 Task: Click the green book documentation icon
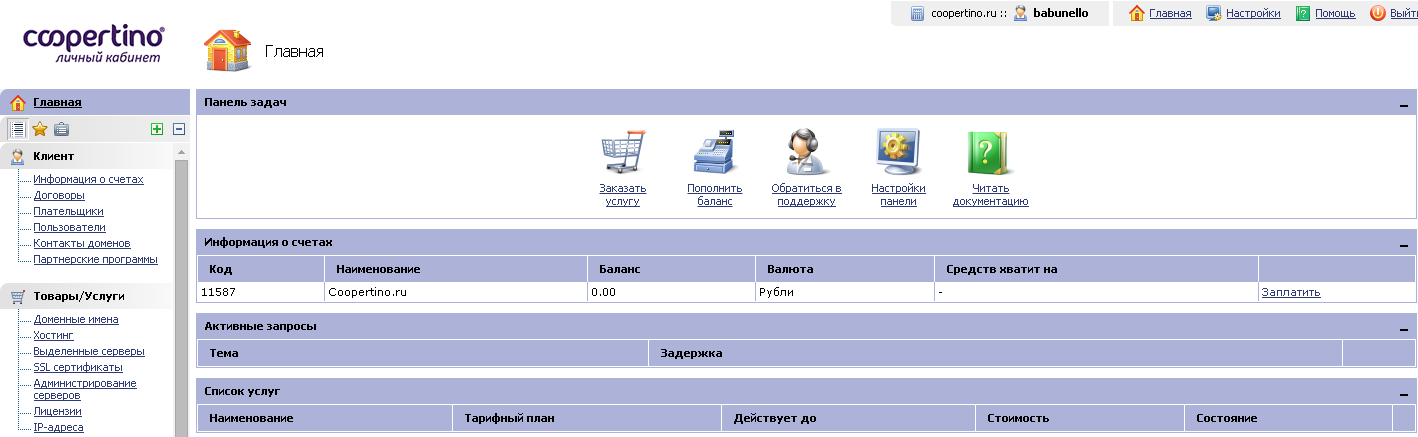[989, 153]
